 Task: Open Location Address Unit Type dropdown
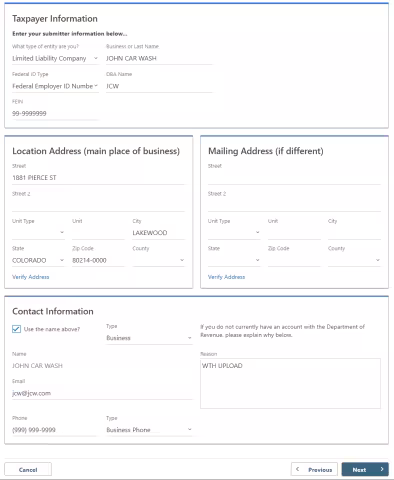(38, 232)
